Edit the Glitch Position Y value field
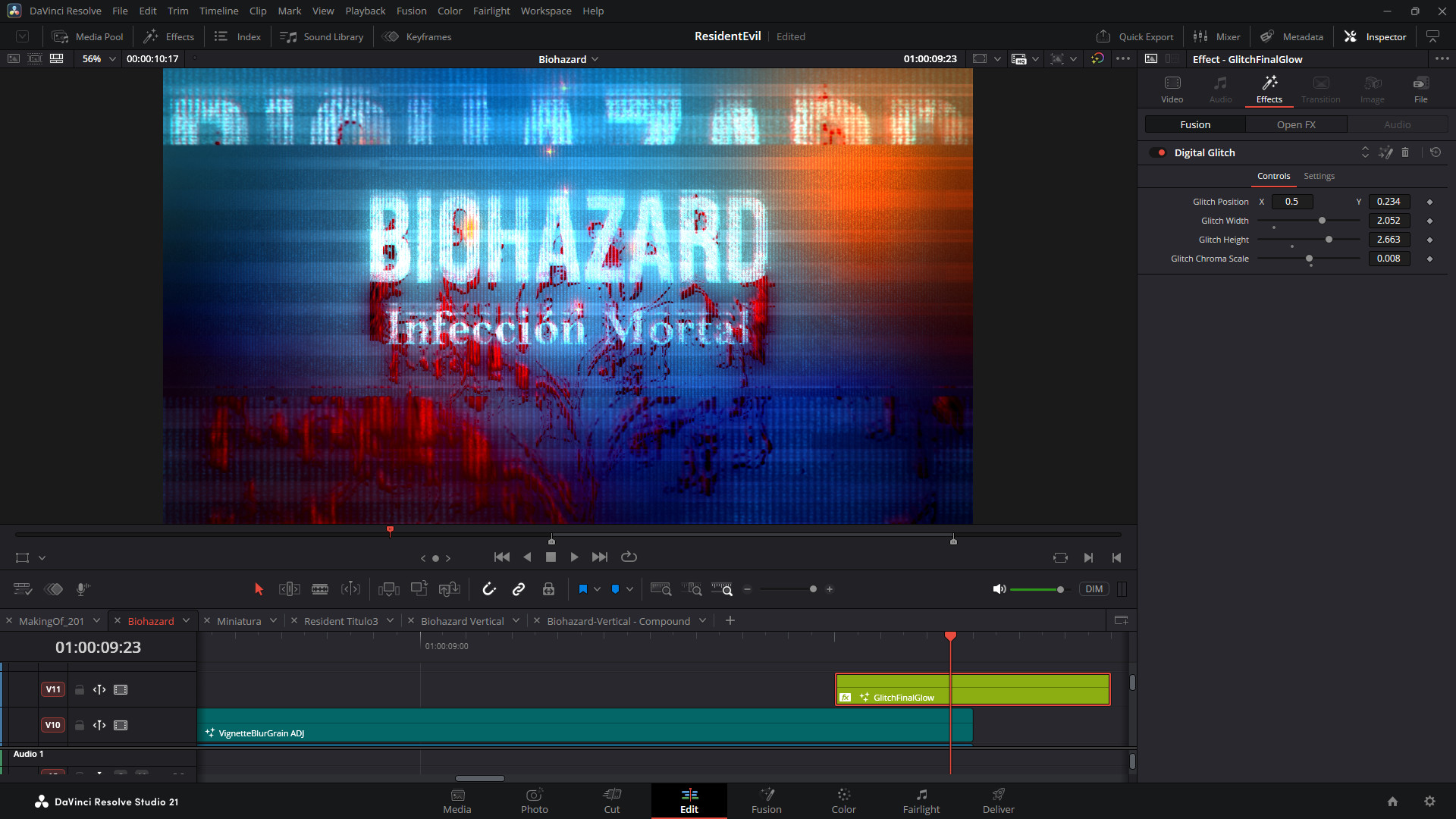This screenshot has height=819, width=1456. [1389, 202]
